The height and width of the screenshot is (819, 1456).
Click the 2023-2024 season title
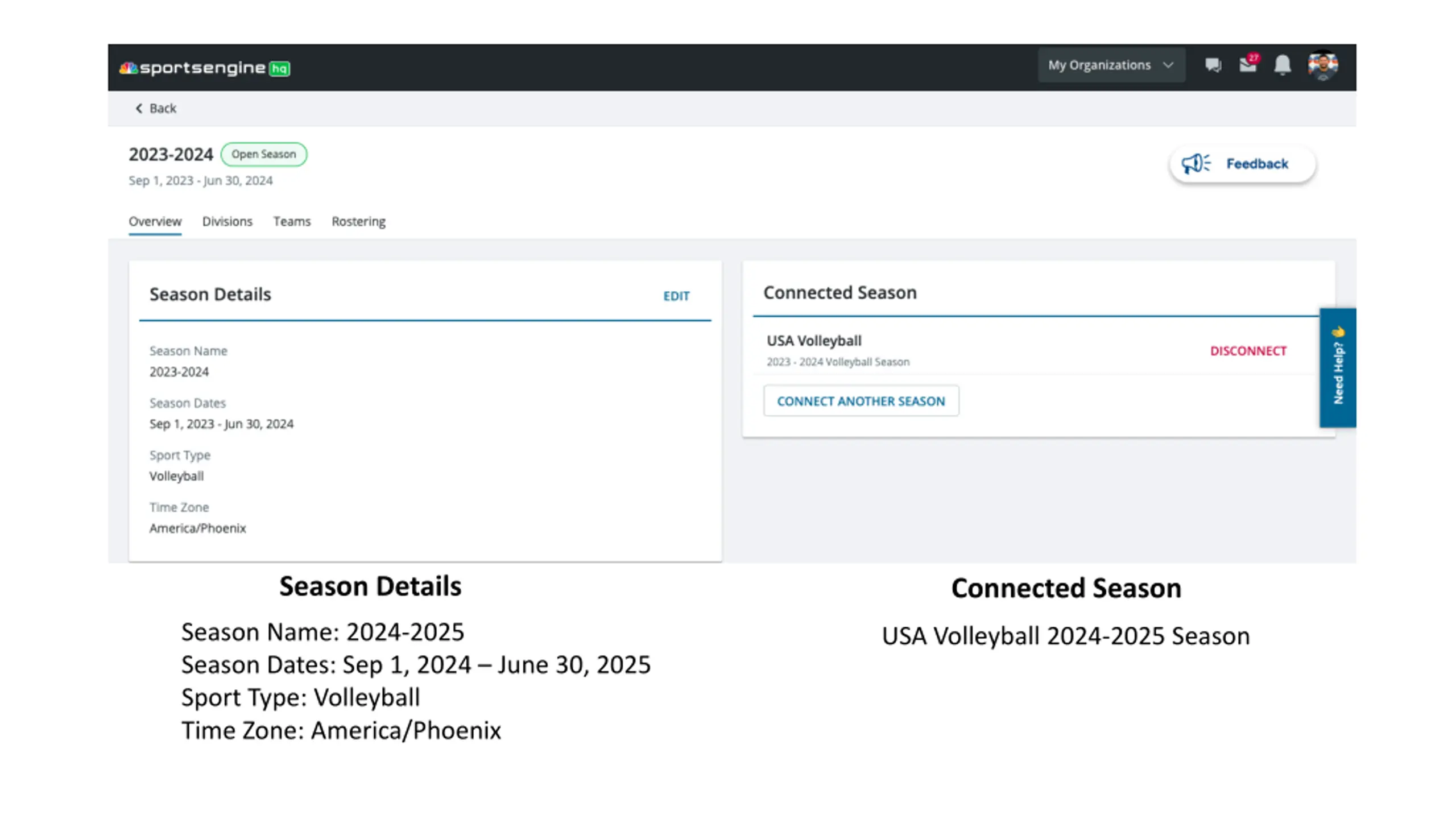[x=171, y=154]
